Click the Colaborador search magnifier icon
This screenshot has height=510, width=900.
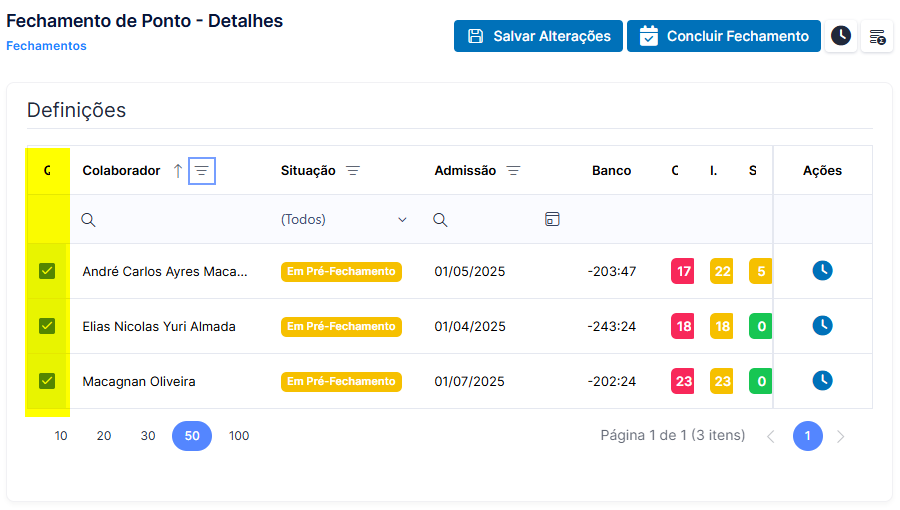click(x=88, y=220)
